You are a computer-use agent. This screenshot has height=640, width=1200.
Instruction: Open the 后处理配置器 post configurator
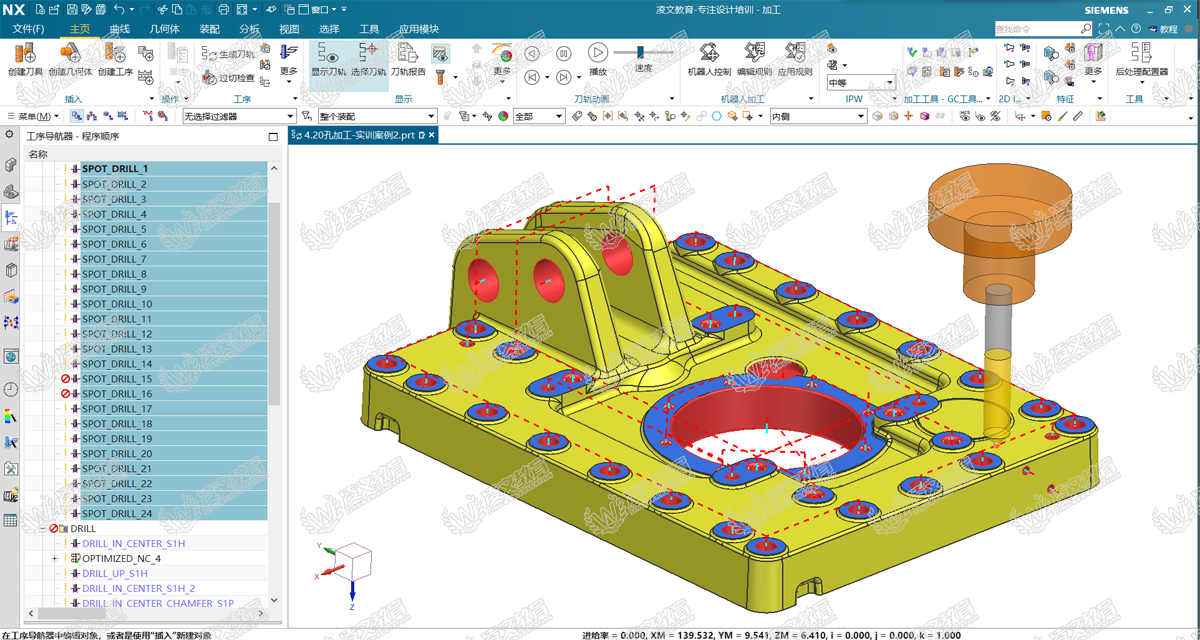coord(1141,60)
